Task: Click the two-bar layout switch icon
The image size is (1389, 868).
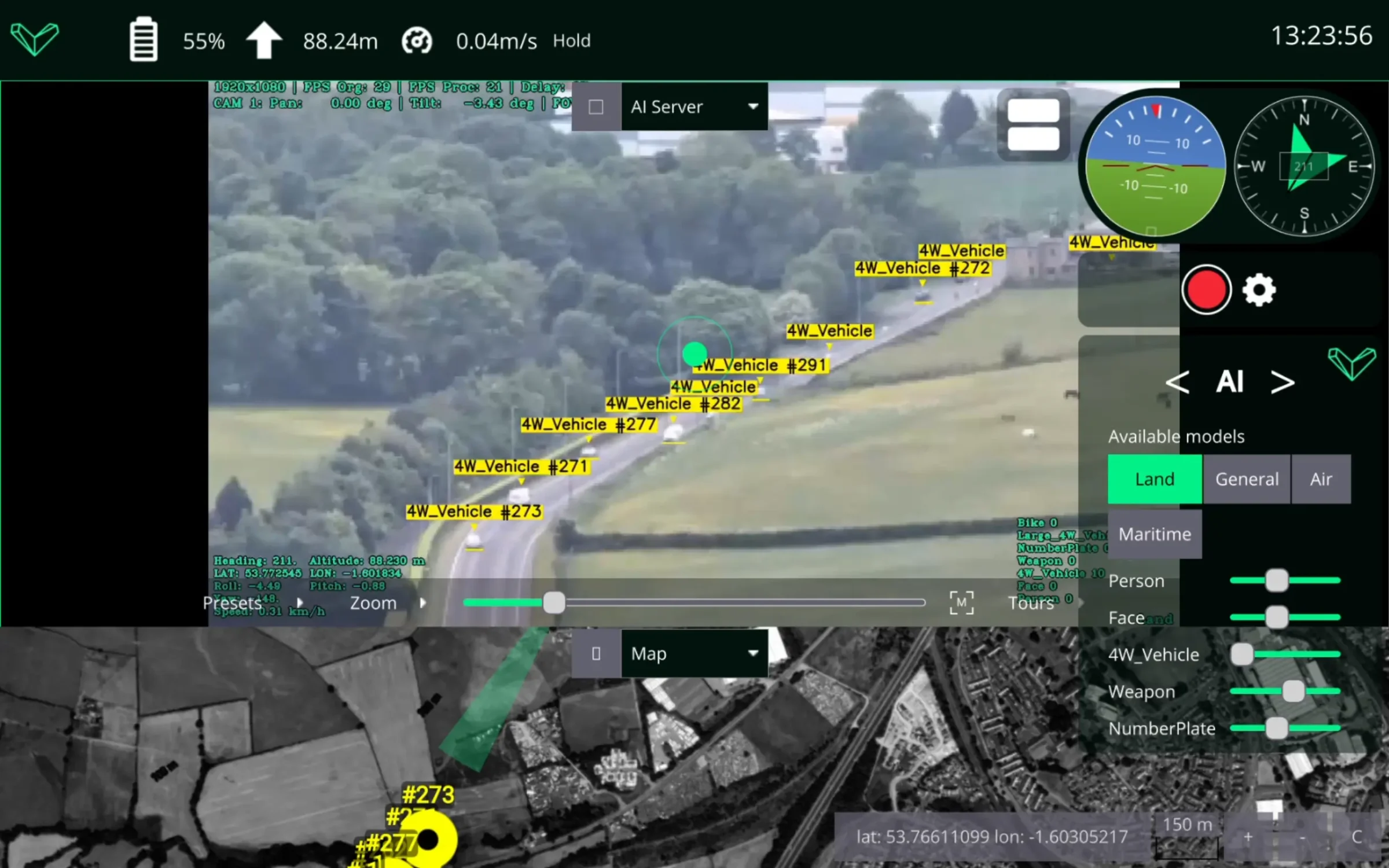Action: tap(1033, 124)
